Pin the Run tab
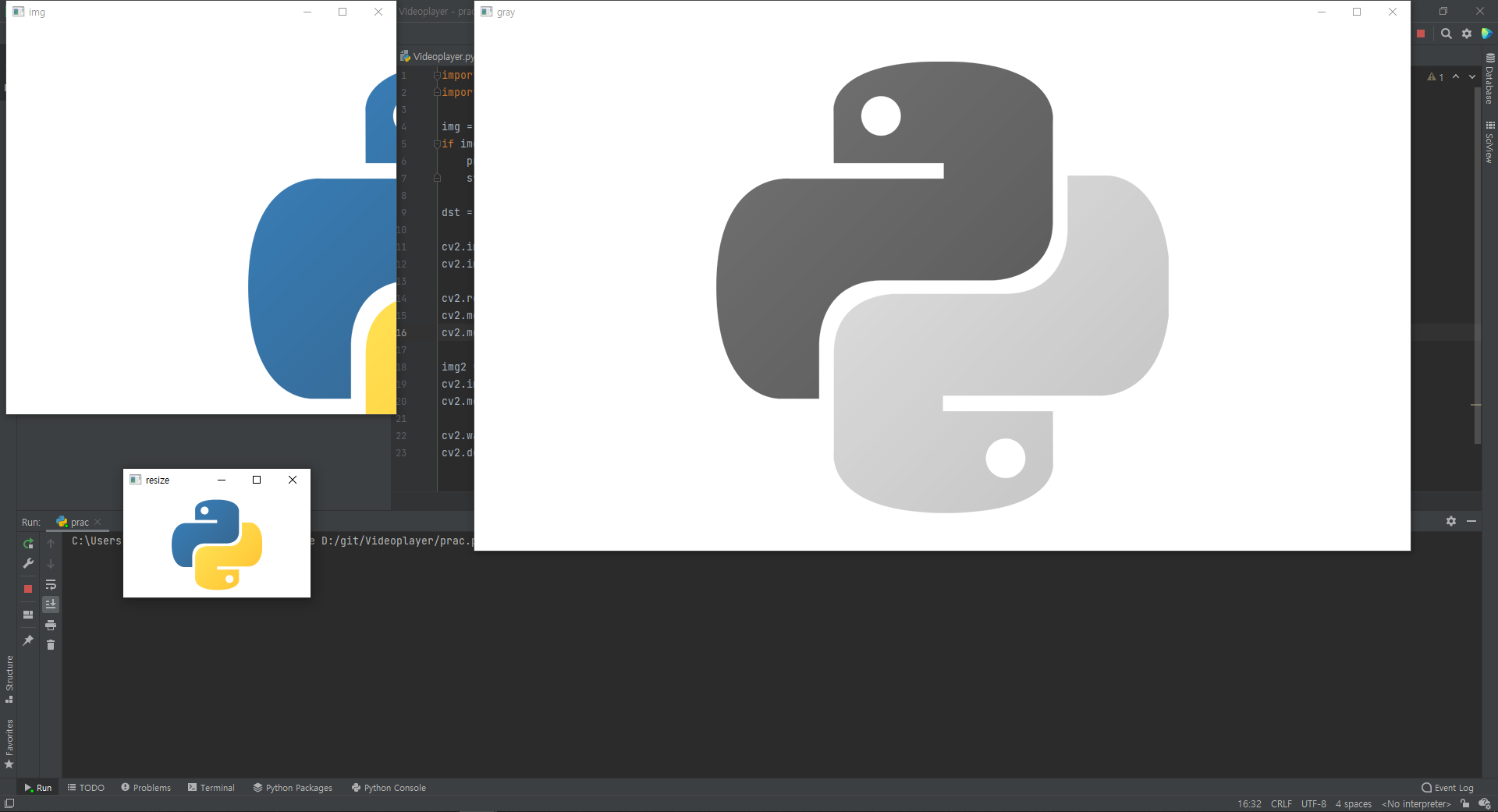The width and height of the screenshot is (1498, 812). click(28, 640)
